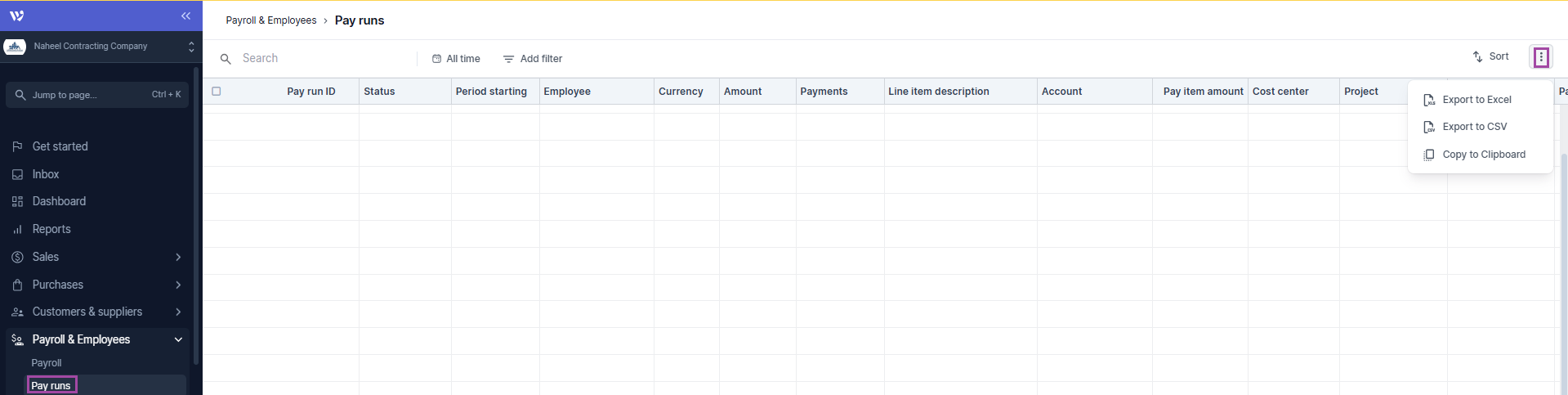Open the Dashboard page
The height and width of the screenshot is (395, 1568).
point(59,201)
